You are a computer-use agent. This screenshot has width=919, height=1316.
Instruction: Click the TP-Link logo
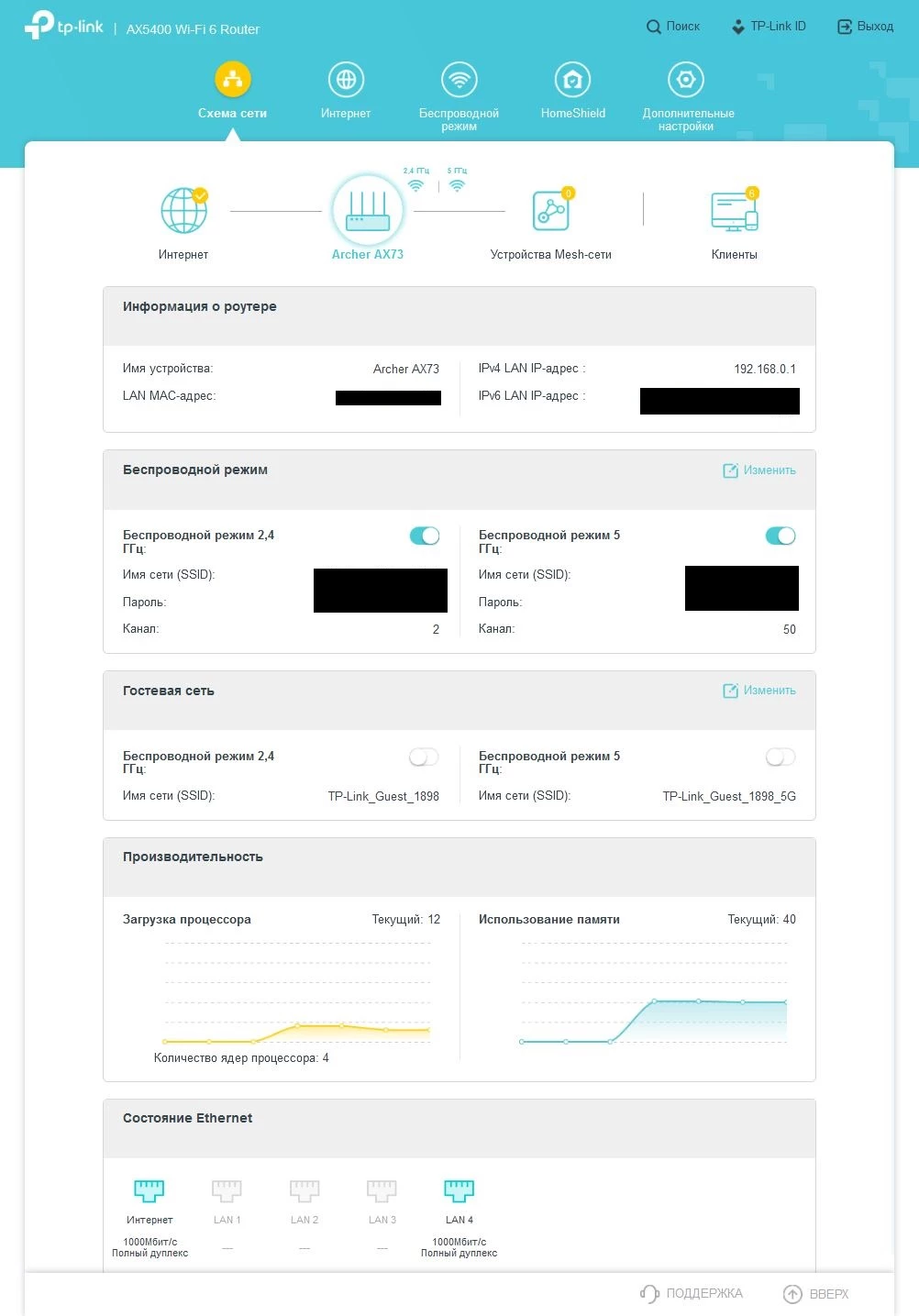pyautogui.click(x=64, y=26)
